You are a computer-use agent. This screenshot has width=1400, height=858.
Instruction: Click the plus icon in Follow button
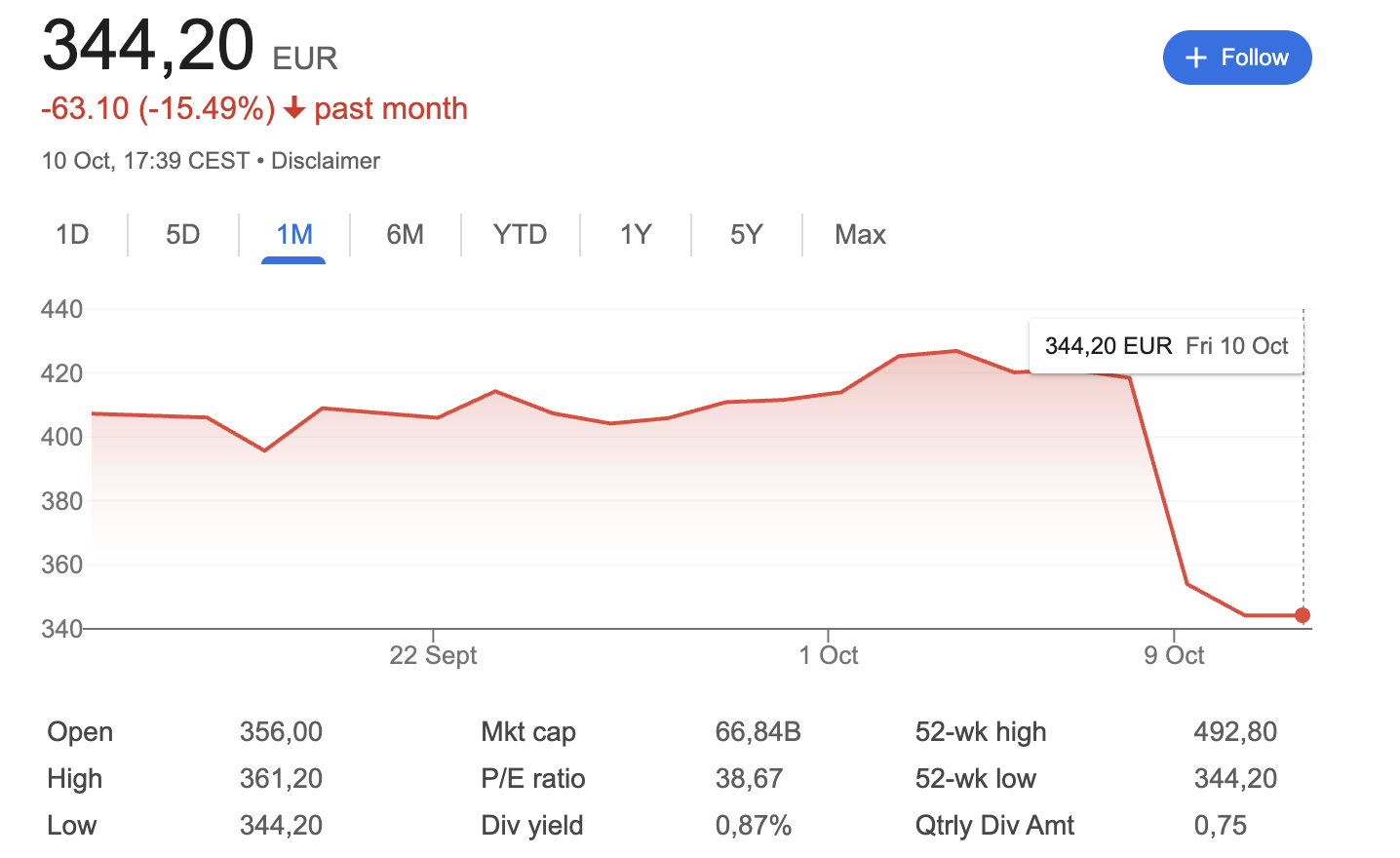[1196, 58]
